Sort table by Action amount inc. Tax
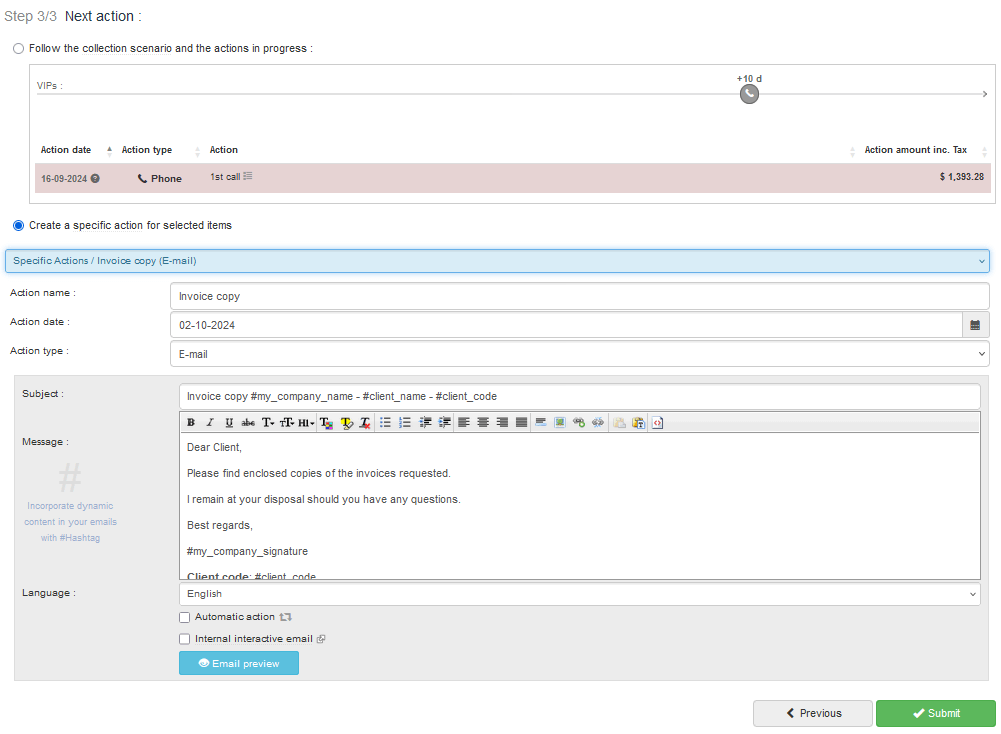This screenshot has height=734, width=1001. tap(915, 150)
